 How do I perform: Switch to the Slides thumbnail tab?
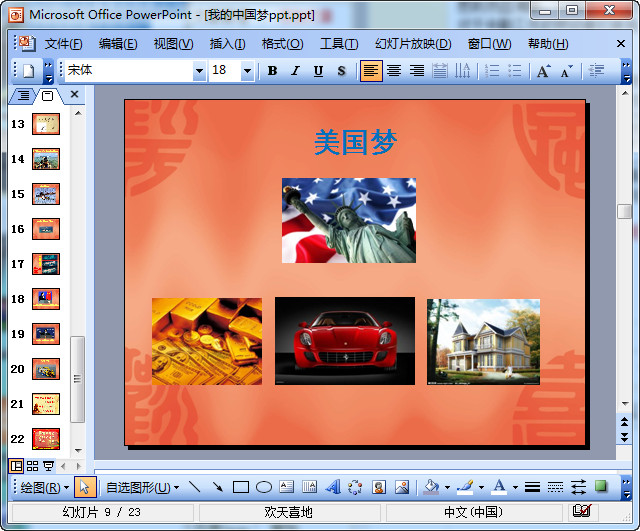coord(48,96)
